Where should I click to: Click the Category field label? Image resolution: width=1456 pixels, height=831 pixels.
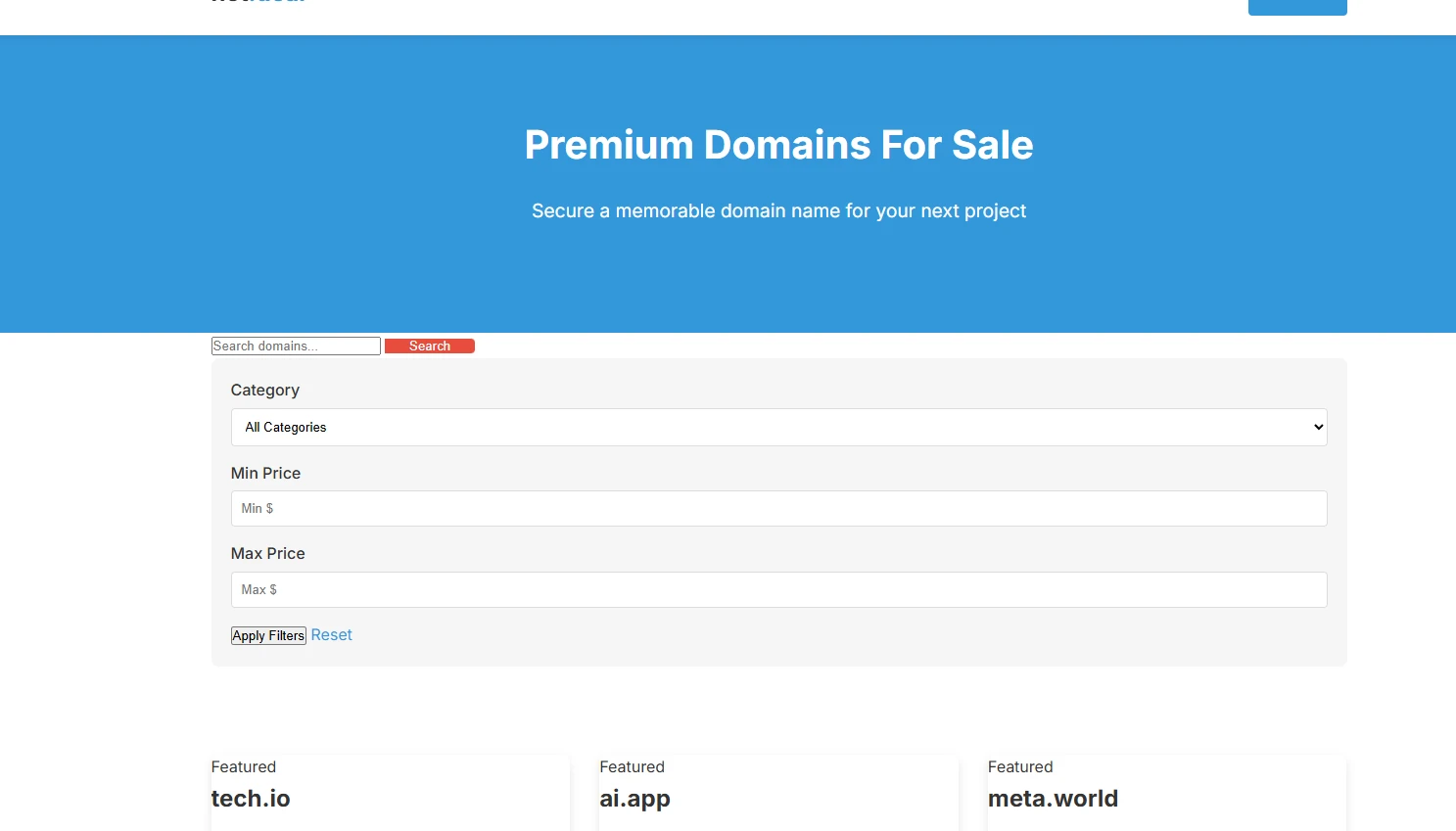264,391
